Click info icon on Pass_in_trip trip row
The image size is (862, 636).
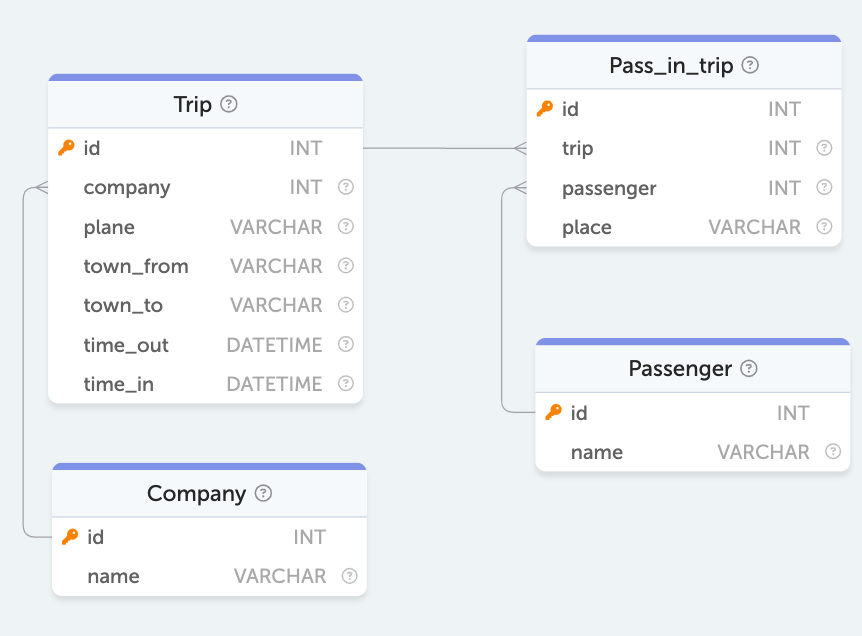824,148
